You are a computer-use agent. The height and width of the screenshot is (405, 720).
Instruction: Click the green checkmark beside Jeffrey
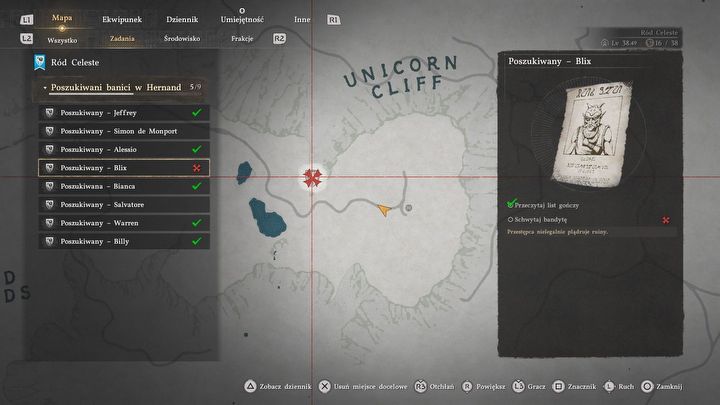point(197,112)
